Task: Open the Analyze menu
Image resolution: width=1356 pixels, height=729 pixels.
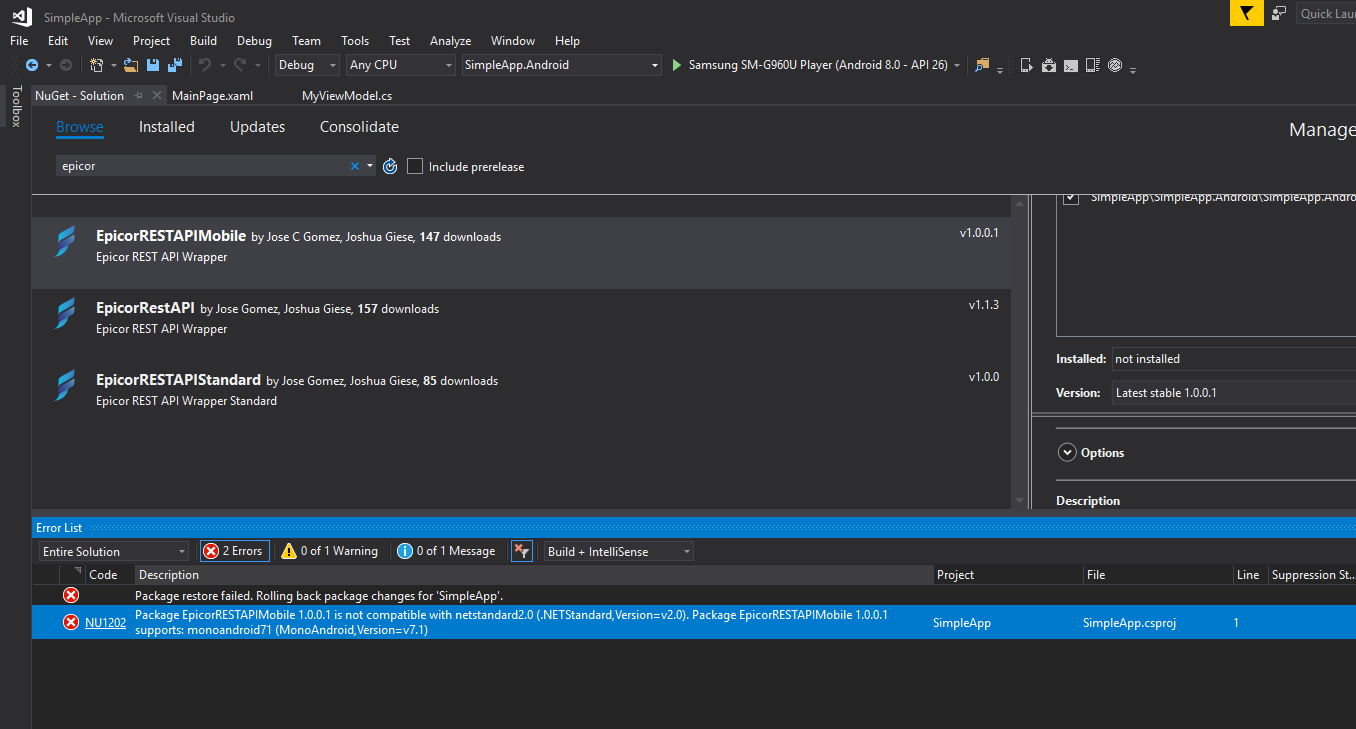Action: pos(450,41)
